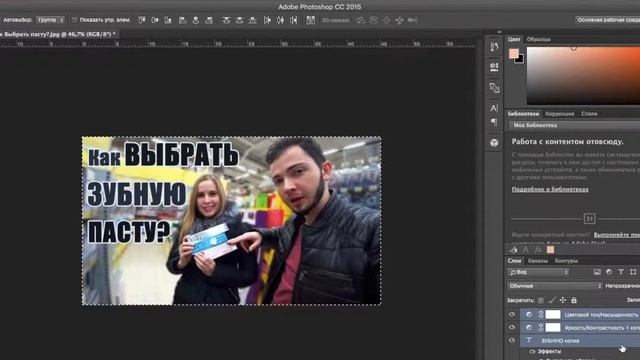Click Distribute bottom edges icon

point(252,20)
